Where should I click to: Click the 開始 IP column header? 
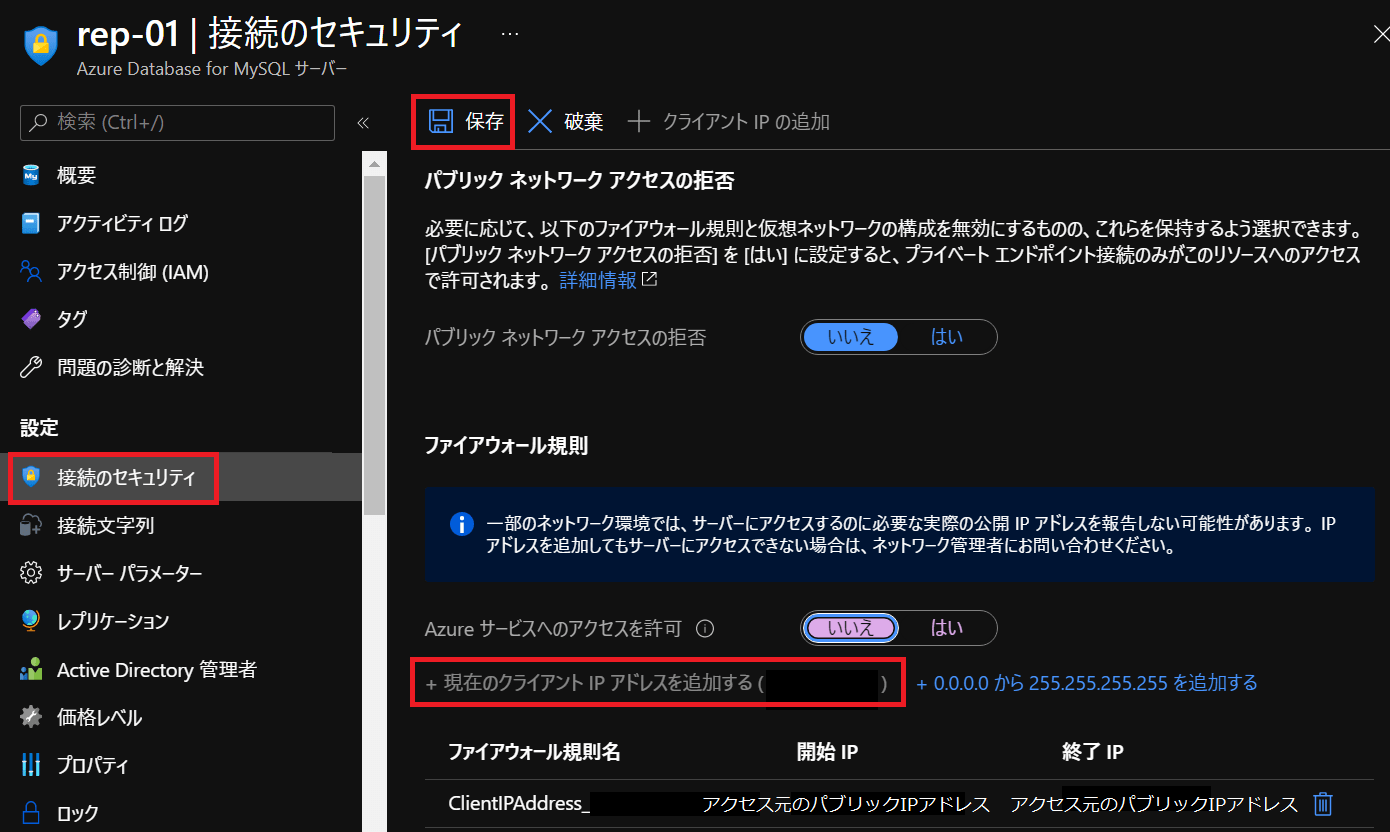point(827,752)
